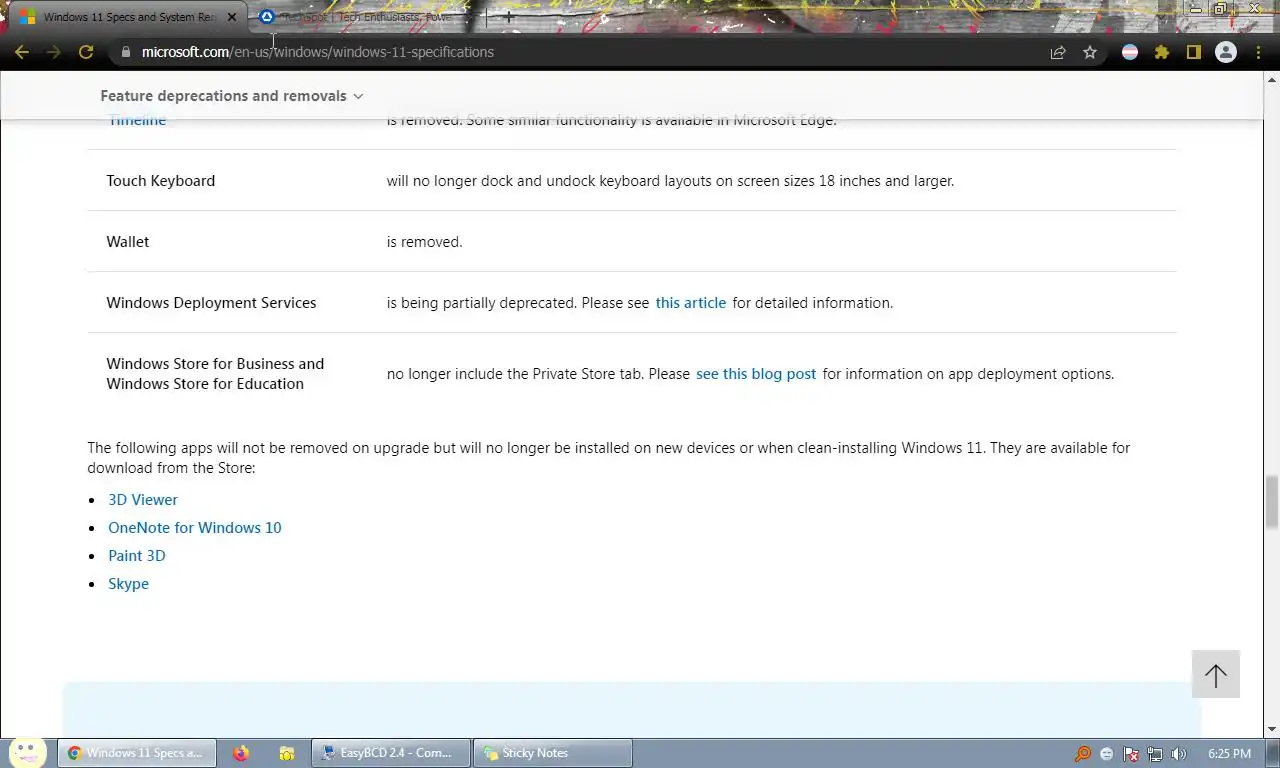Viewport: 1280px width, 768px height.
Task: Open the Extensions puzzle icon
Action: coord(1162,52)
